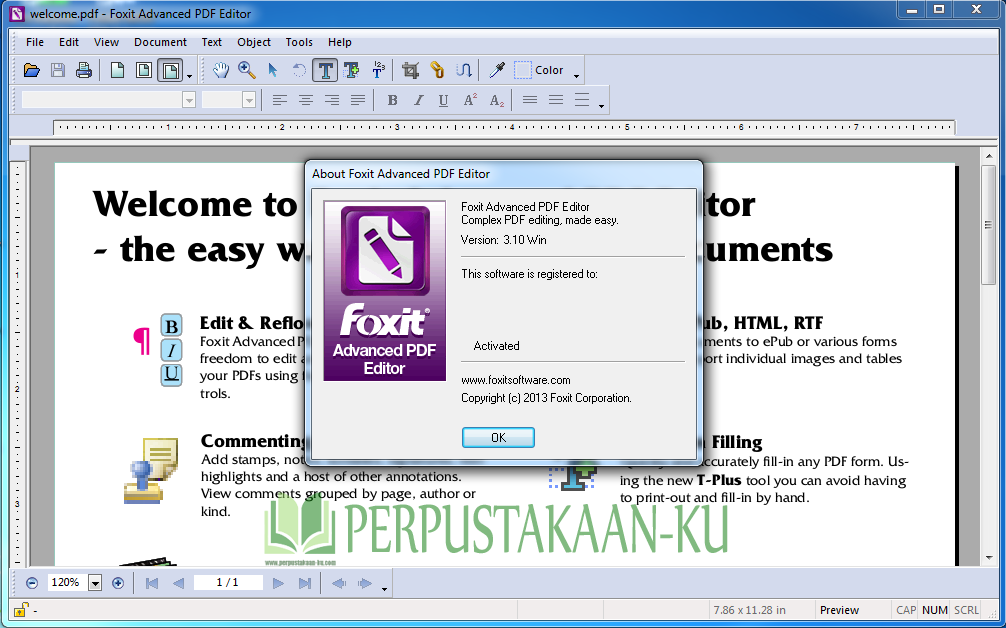This screenshot has height=628, width=1006.
Task: Align text left
Action: click(x=279, y=100)
